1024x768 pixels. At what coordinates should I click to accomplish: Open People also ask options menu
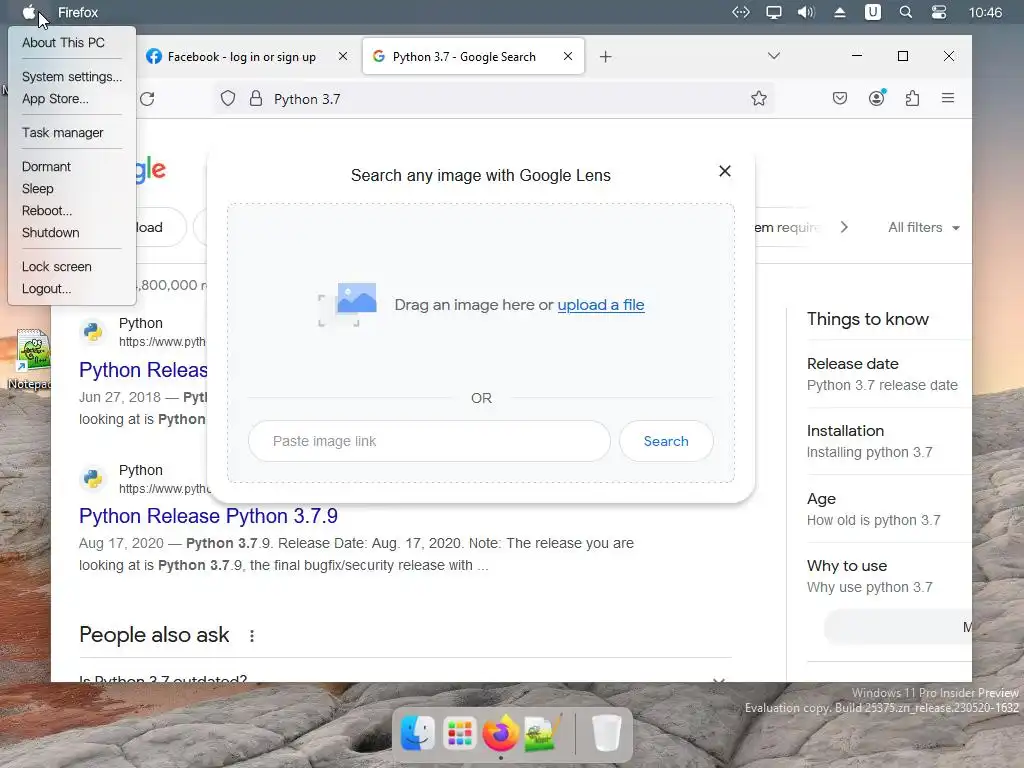click(x=252, y=635)
